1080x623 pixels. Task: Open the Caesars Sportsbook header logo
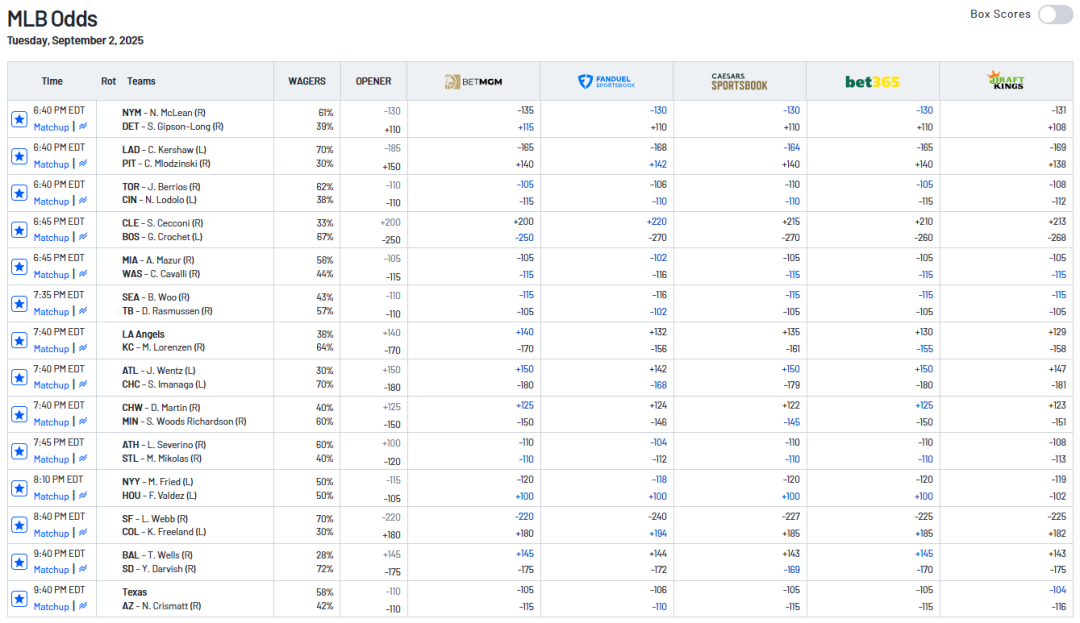[x=739, y=82]
